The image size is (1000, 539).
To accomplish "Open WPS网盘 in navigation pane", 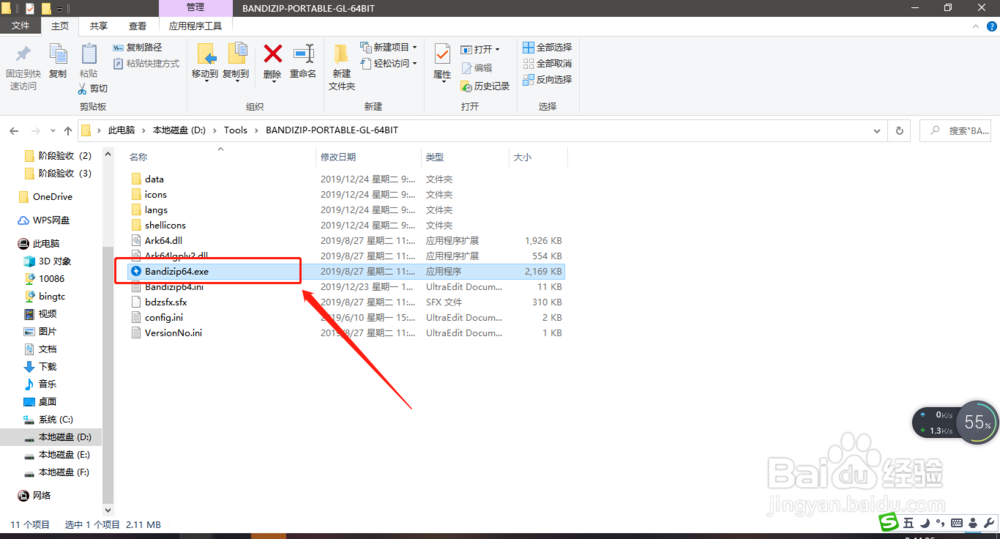I will (x=44, y=220).
